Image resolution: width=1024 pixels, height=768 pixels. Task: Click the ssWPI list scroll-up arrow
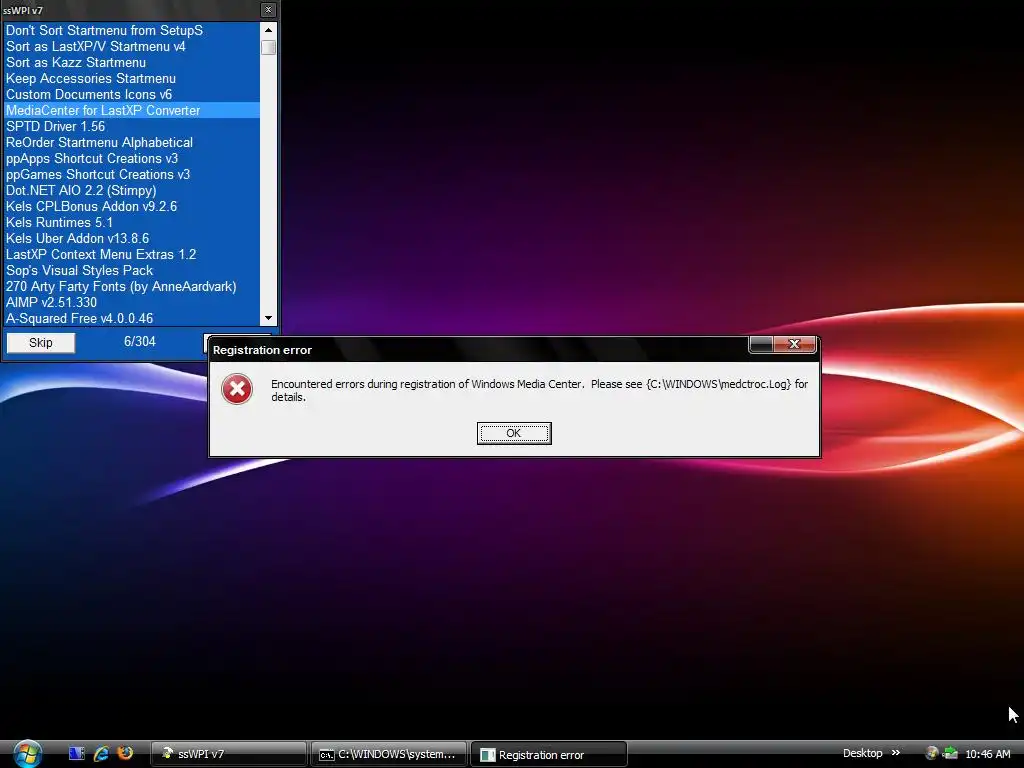[x=268, y=30]
